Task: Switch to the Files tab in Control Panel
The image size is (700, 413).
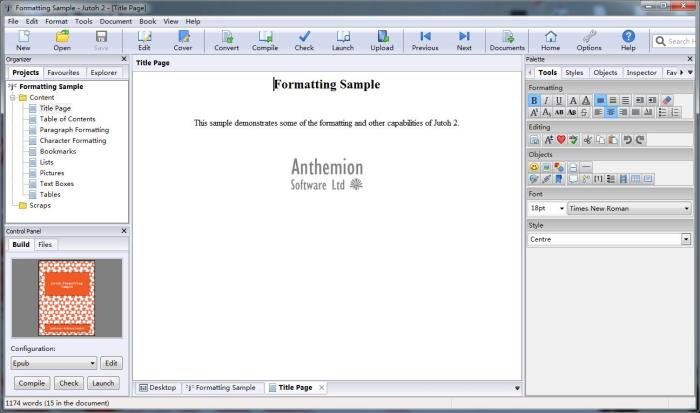Action: [x=45, y=245]
